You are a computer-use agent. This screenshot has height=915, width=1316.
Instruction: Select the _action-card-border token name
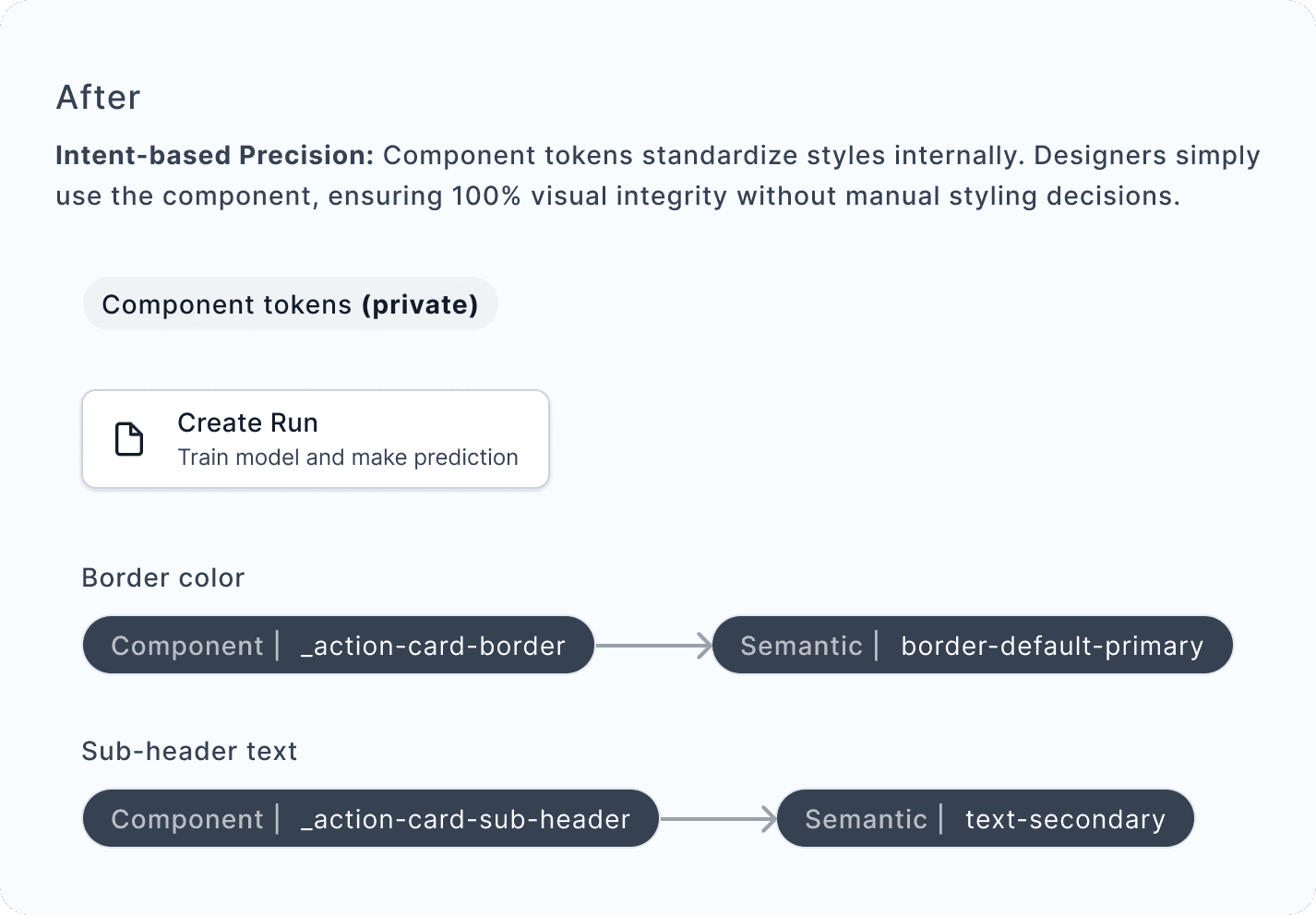pyautogui.click(x=433, y=646)
